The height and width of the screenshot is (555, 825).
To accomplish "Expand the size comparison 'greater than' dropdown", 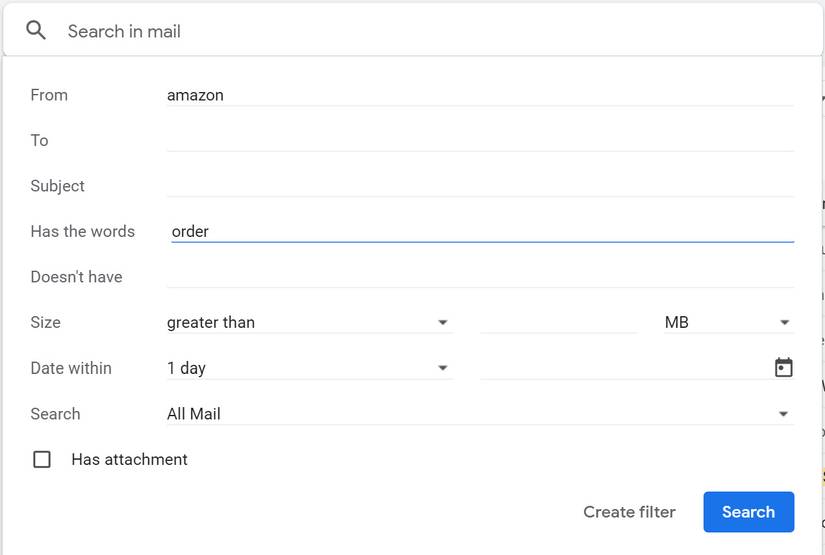I will [x=309, y=322].
